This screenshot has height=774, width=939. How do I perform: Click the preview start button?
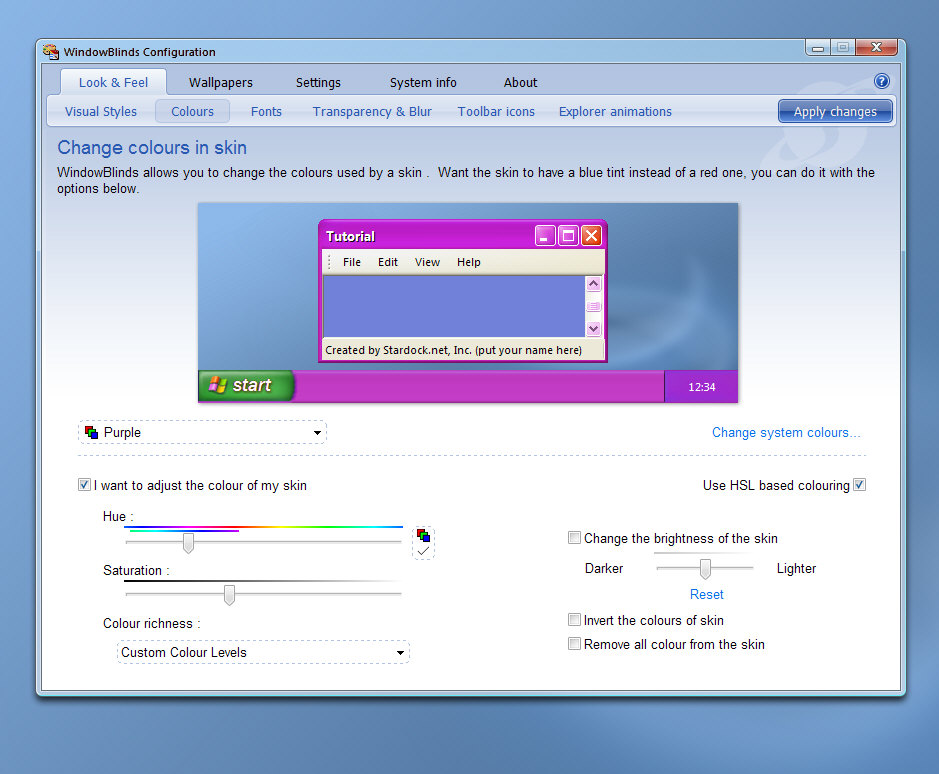click(246, 385)
